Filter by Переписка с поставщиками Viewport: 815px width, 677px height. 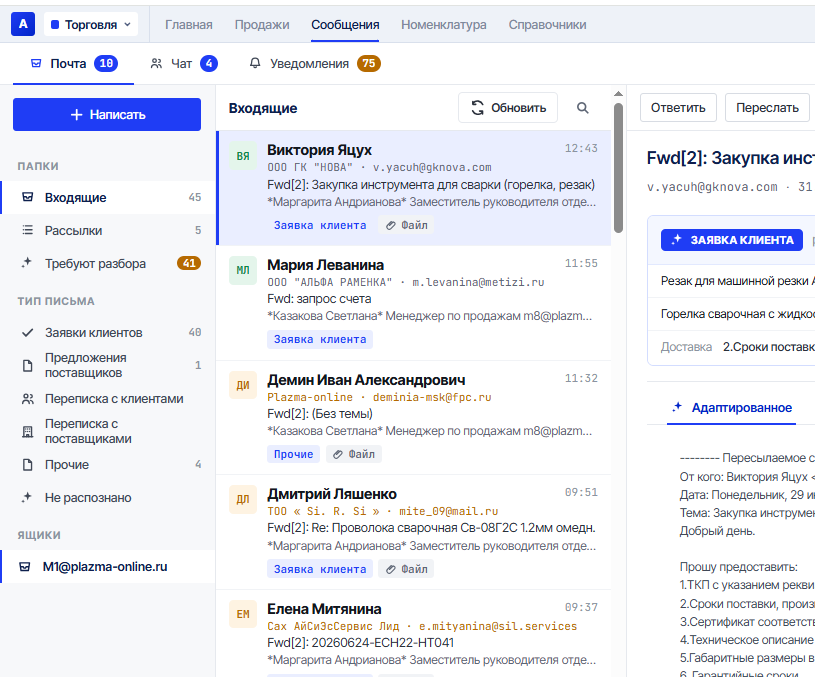point(108,432)
